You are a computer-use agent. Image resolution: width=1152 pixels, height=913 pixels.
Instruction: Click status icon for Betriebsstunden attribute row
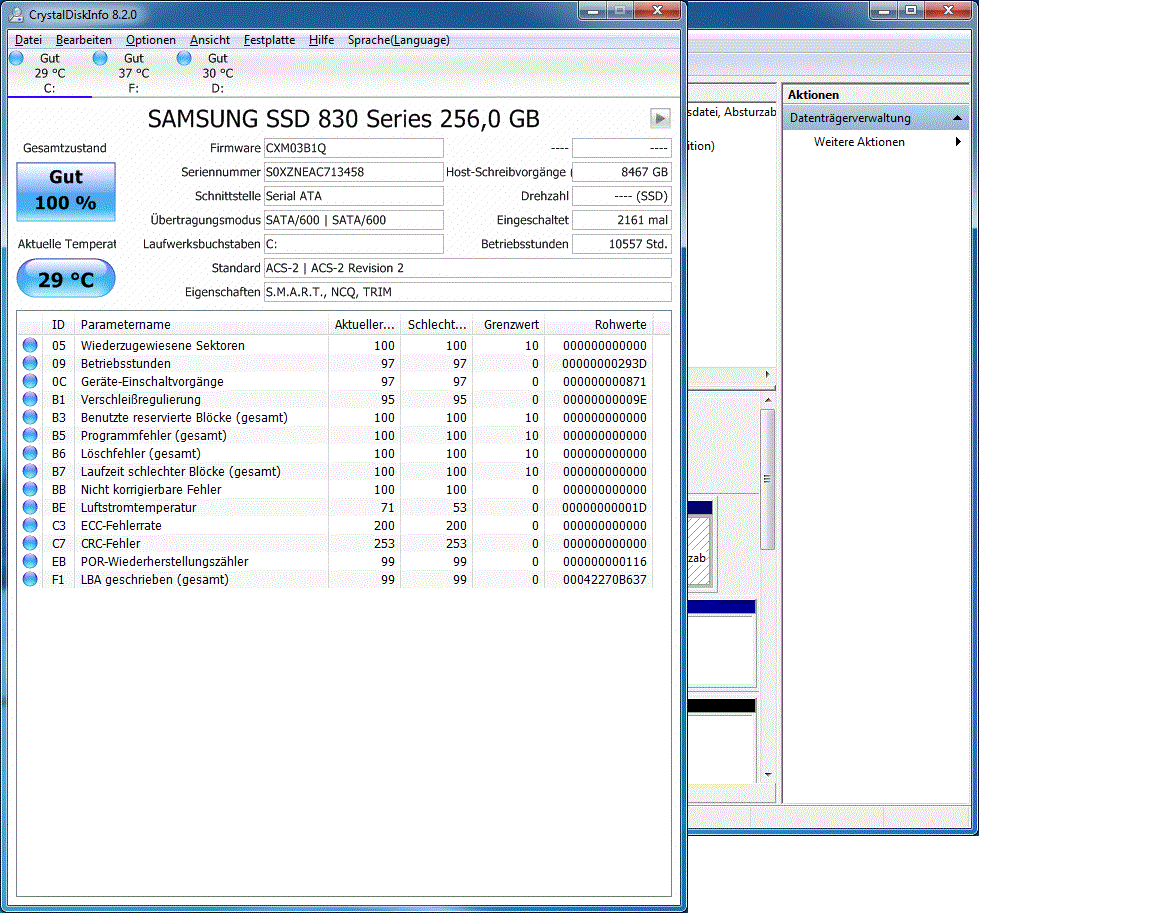pos(30,363)
